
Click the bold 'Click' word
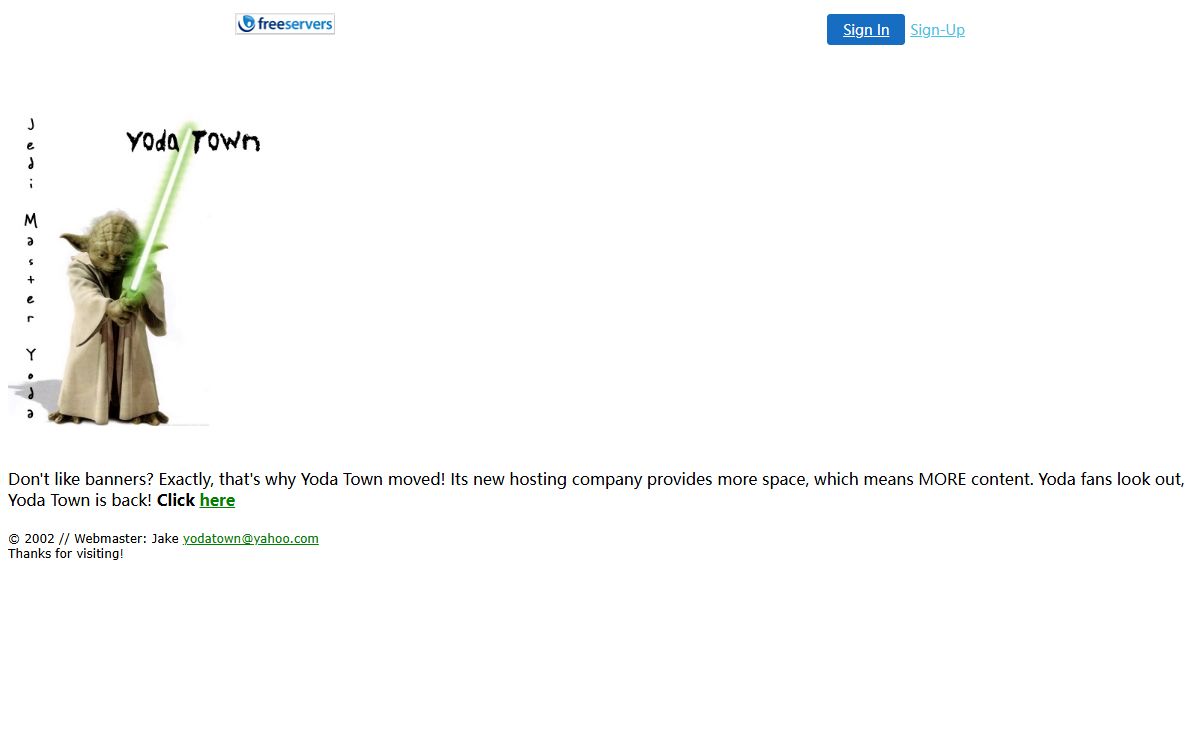(176, 500)
